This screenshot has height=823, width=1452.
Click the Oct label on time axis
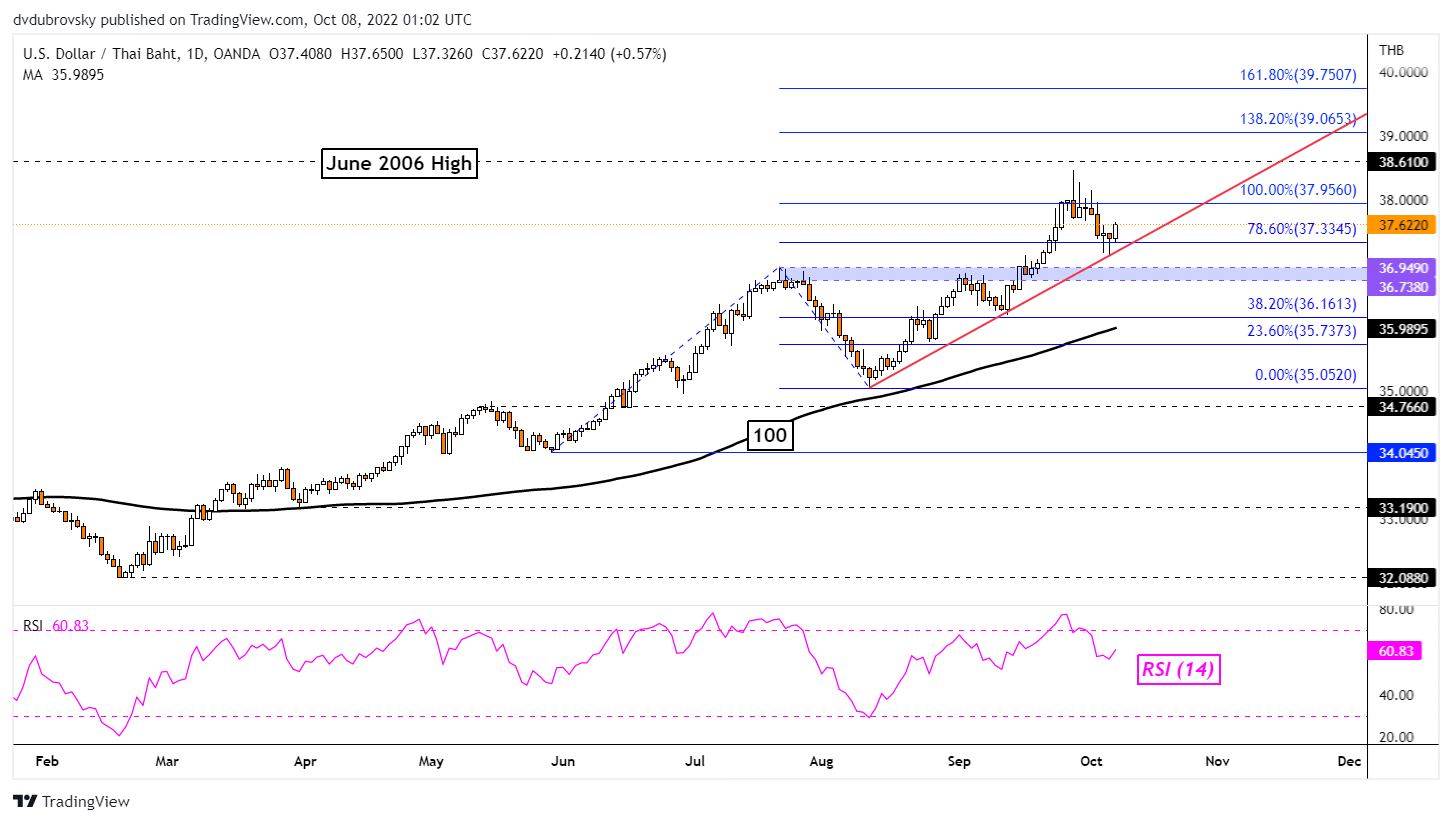coord(1091,761)
